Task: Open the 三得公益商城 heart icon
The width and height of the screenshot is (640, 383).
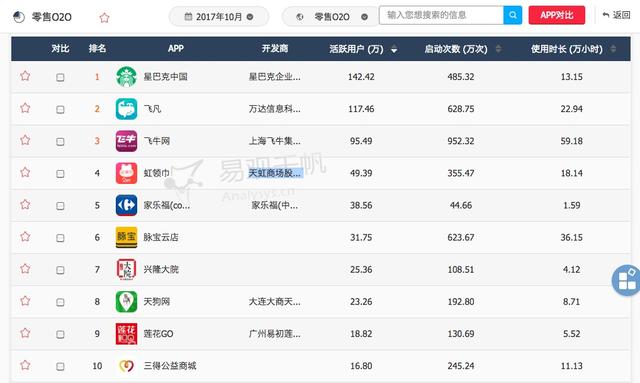Action: tap(127, 366)
